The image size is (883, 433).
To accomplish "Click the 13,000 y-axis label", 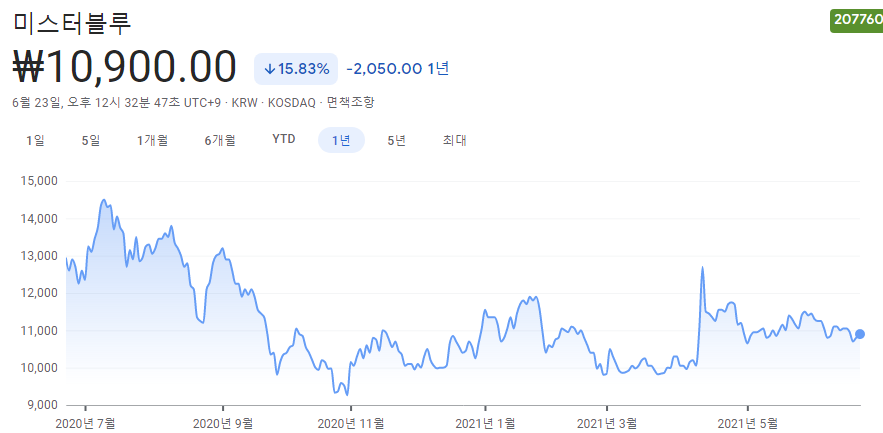I will pos(39,256).
